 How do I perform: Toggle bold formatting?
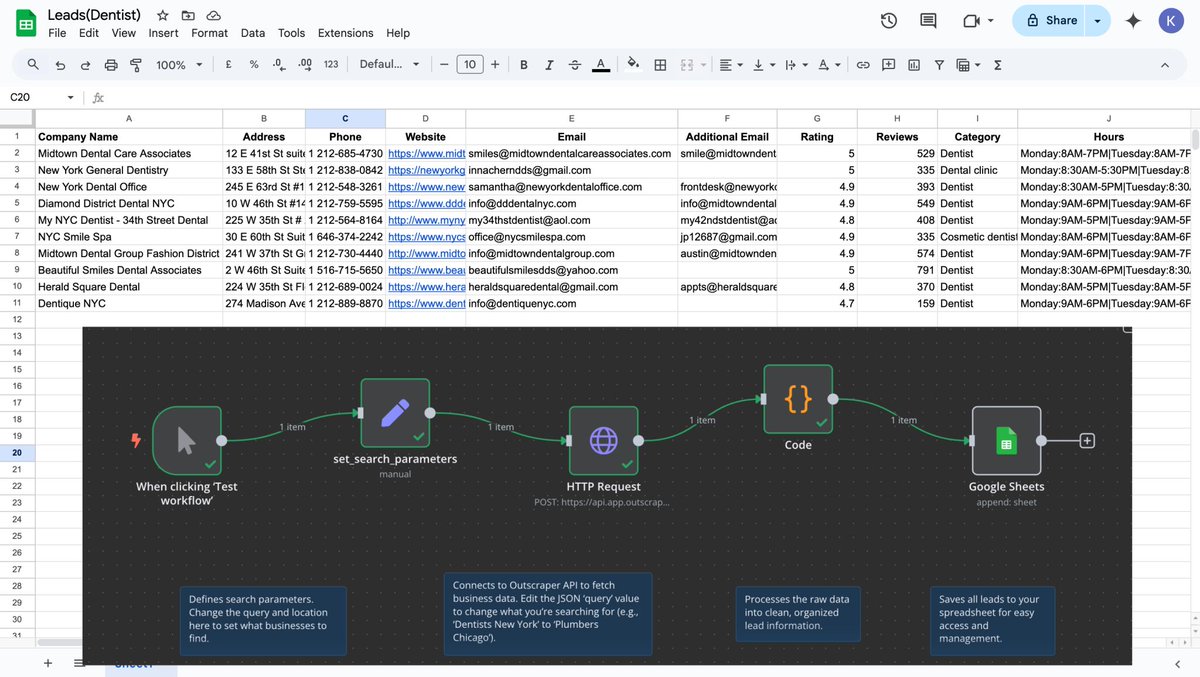pos(523,65)
